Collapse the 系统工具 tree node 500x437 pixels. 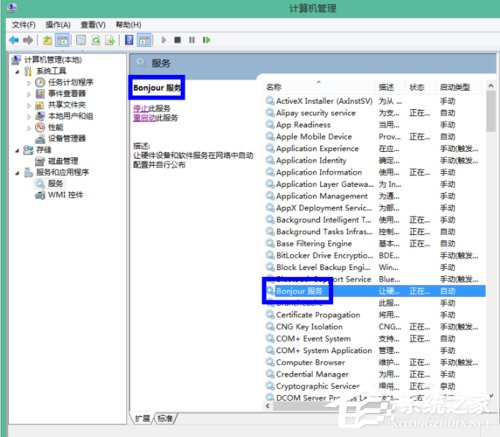coord(17,71)
